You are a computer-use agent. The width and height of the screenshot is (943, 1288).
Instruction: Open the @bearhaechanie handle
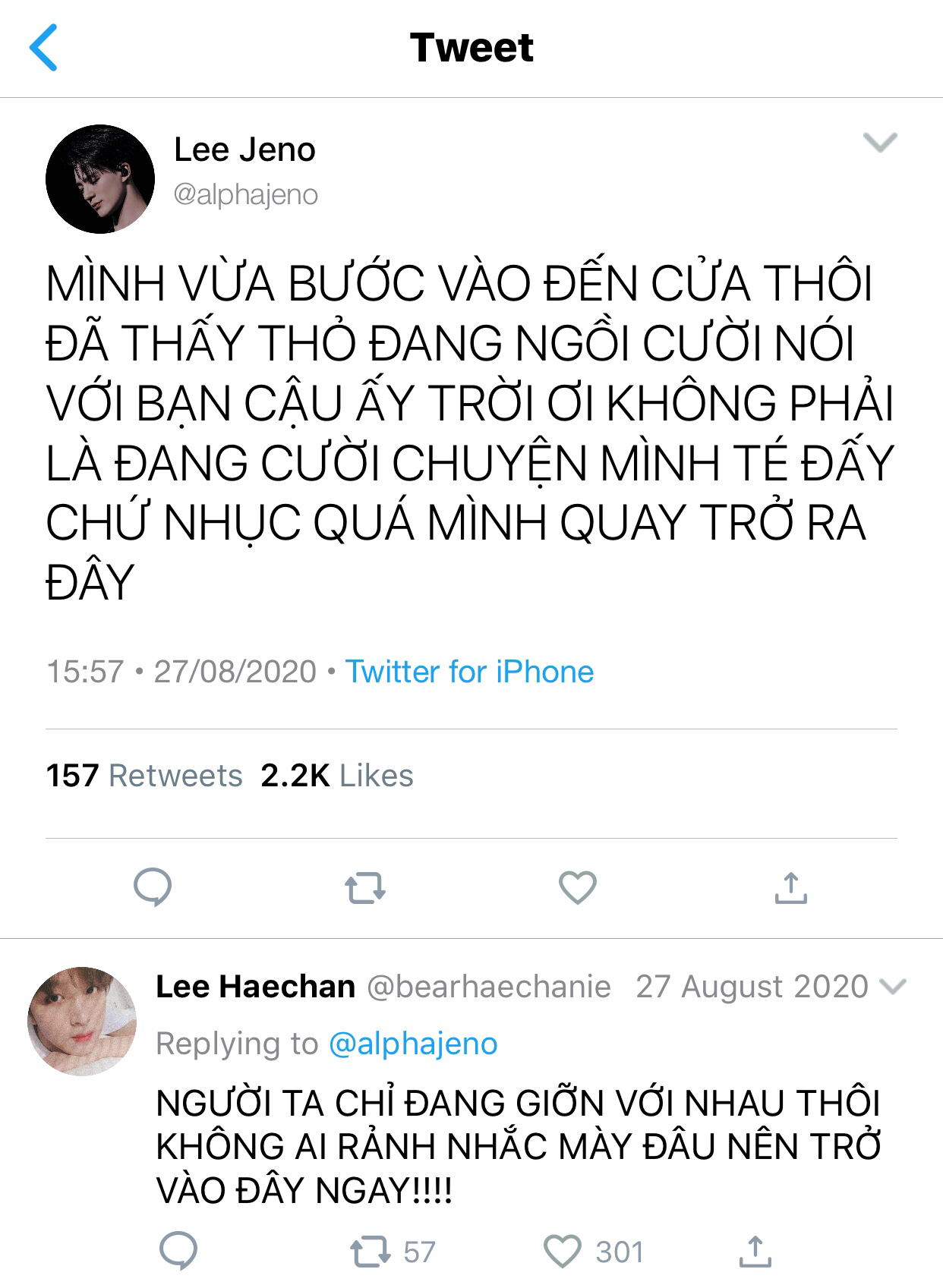pos(489,987)
